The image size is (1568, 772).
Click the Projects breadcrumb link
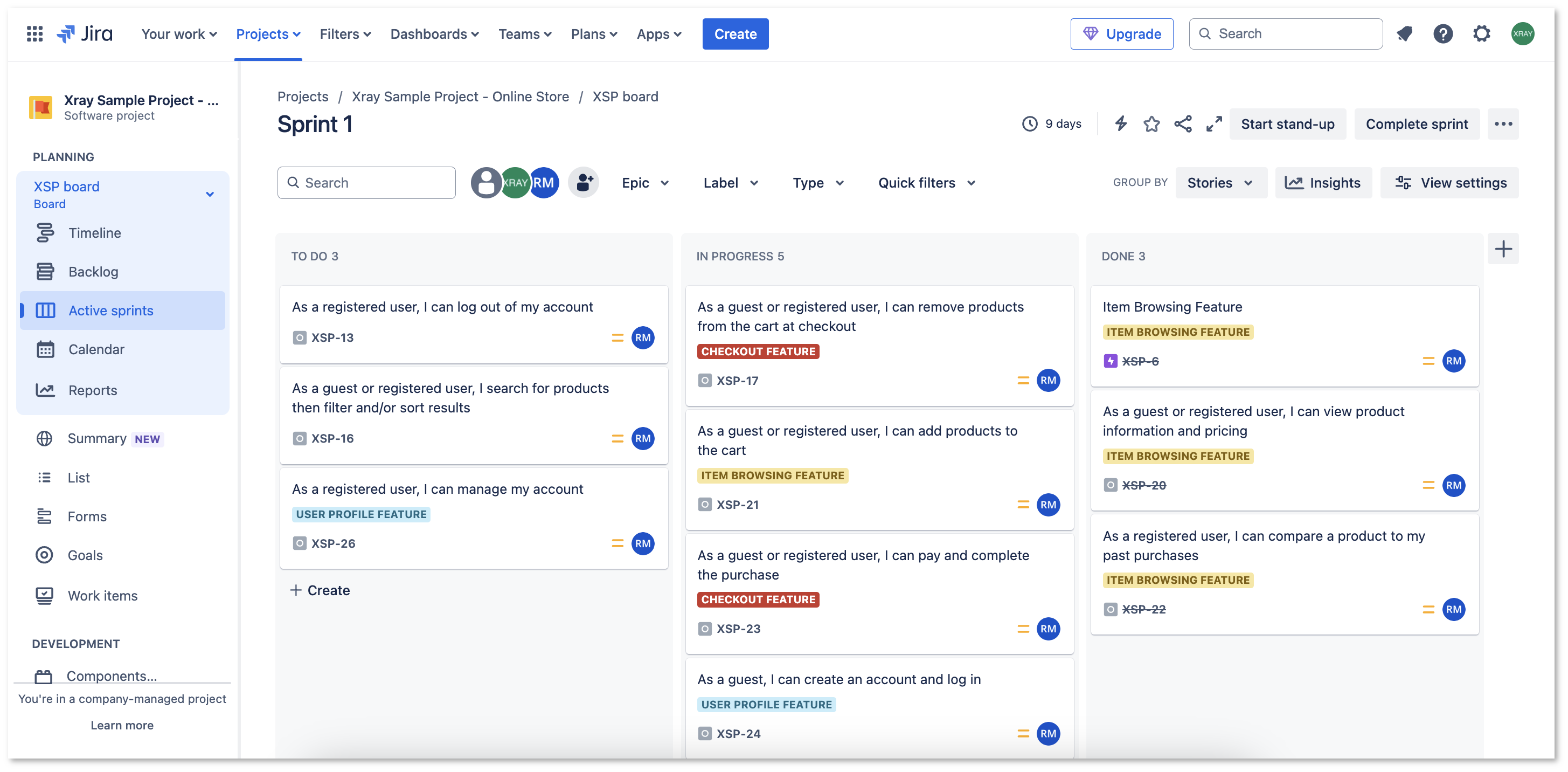click(302, 96)
